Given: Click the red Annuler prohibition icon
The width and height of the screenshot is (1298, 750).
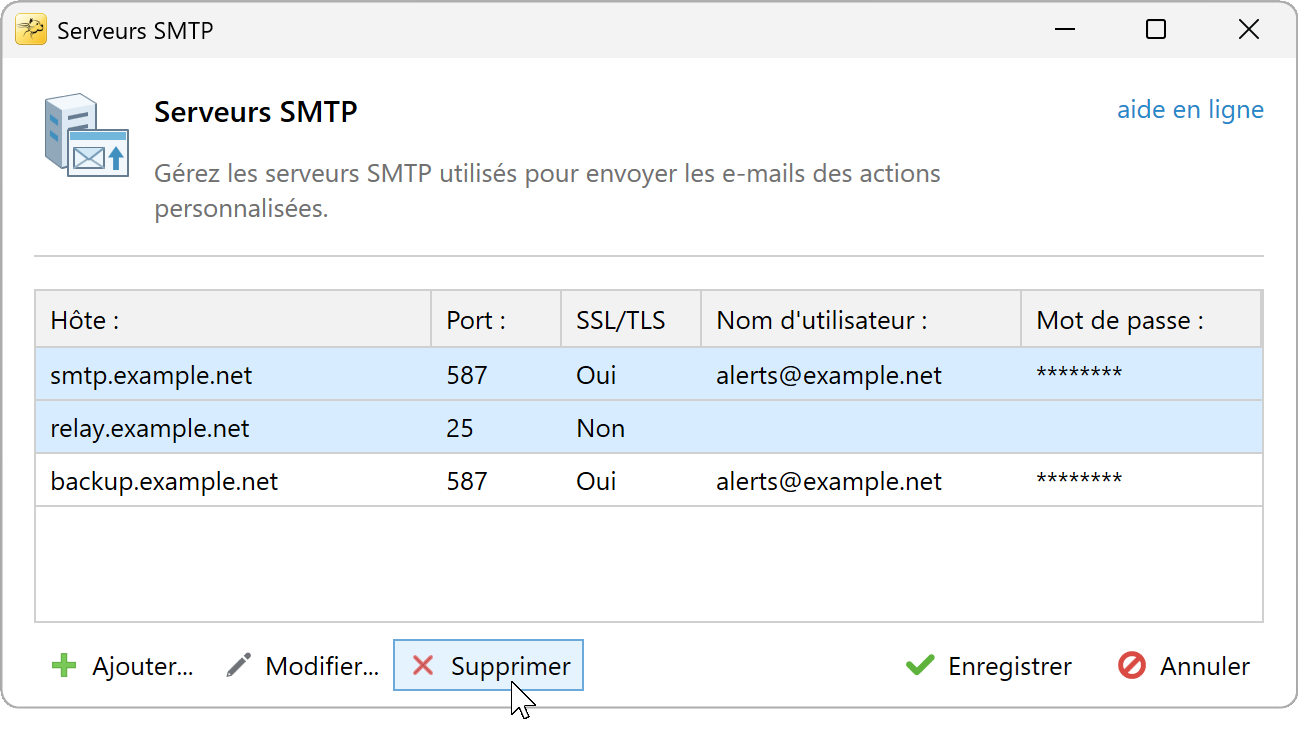Looking at the screenshot, I should pyautogui.click(x=1132, y=666).
